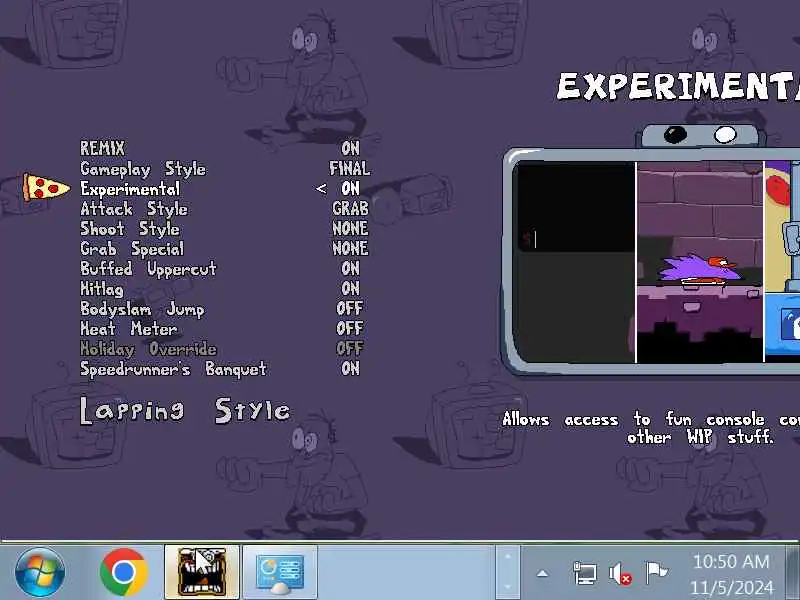This screenshot has height=600, width=800.
Task: Click the purple character gameplay preview
Action: (700, 261)
